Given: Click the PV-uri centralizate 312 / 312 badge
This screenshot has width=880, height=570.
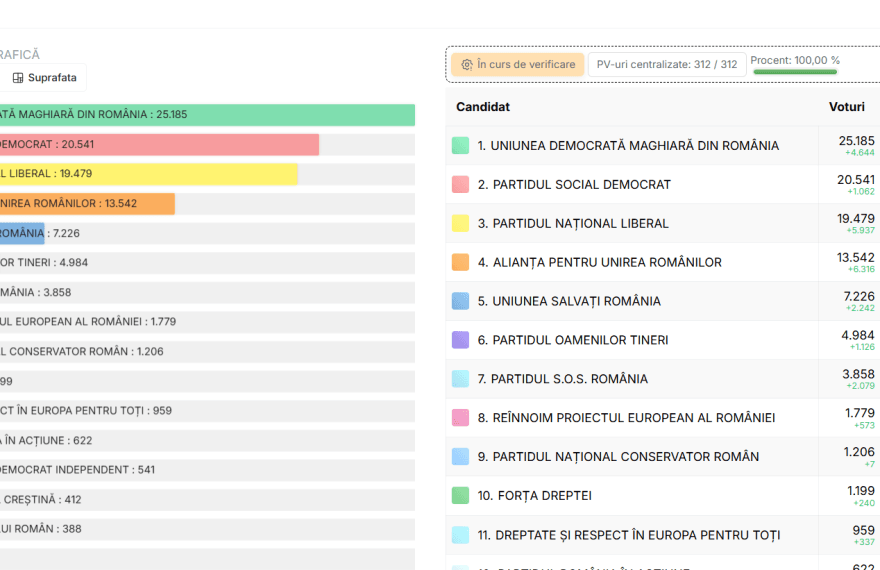Looking at the screenshot, I should pos(666,65).
